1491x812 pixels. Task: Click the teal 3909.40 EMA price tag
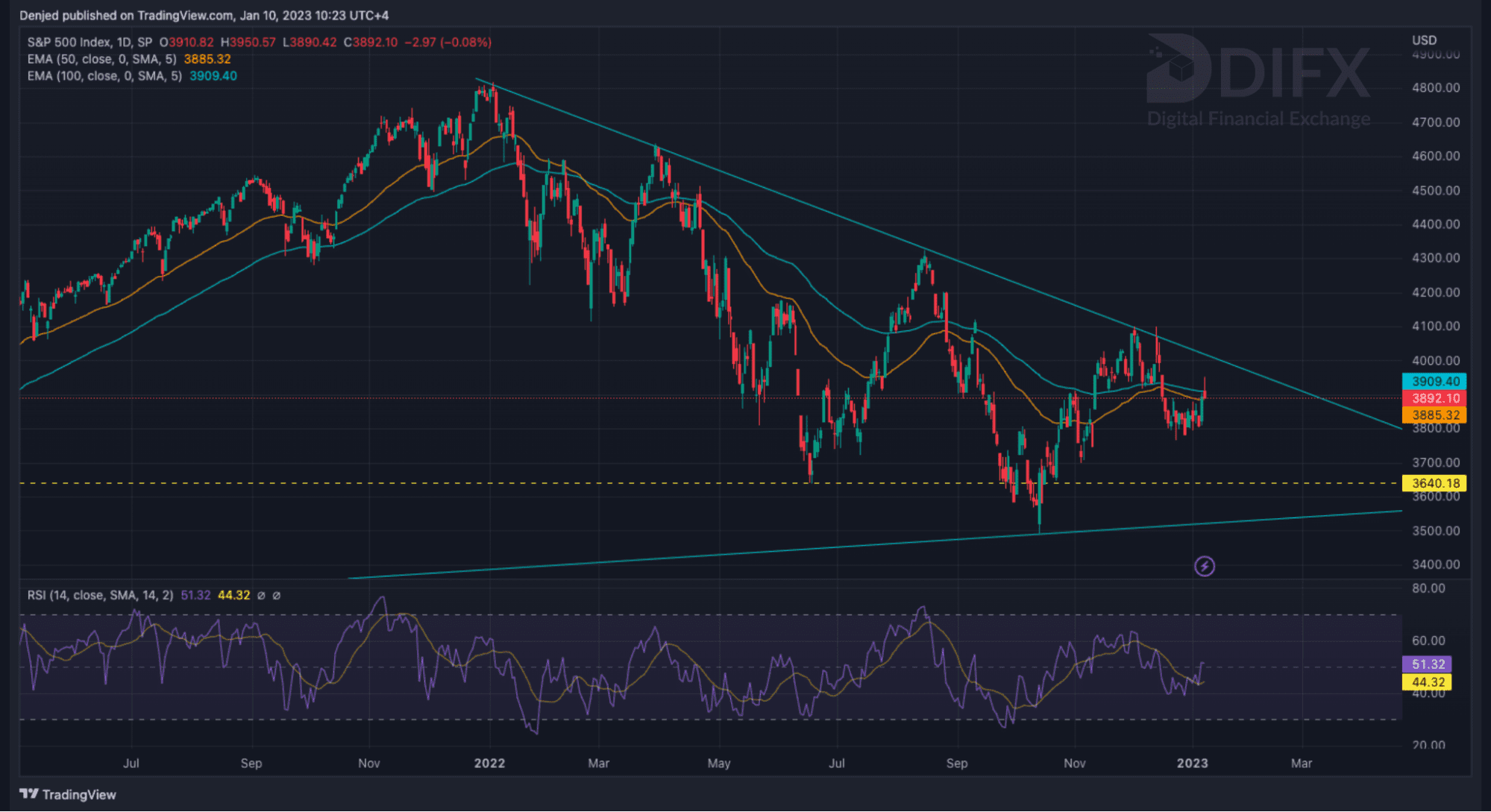1434,381
